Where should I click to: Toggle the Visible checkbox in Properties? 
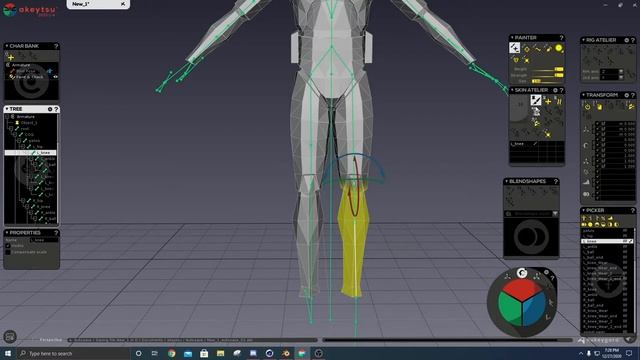[x=8, y=246]
